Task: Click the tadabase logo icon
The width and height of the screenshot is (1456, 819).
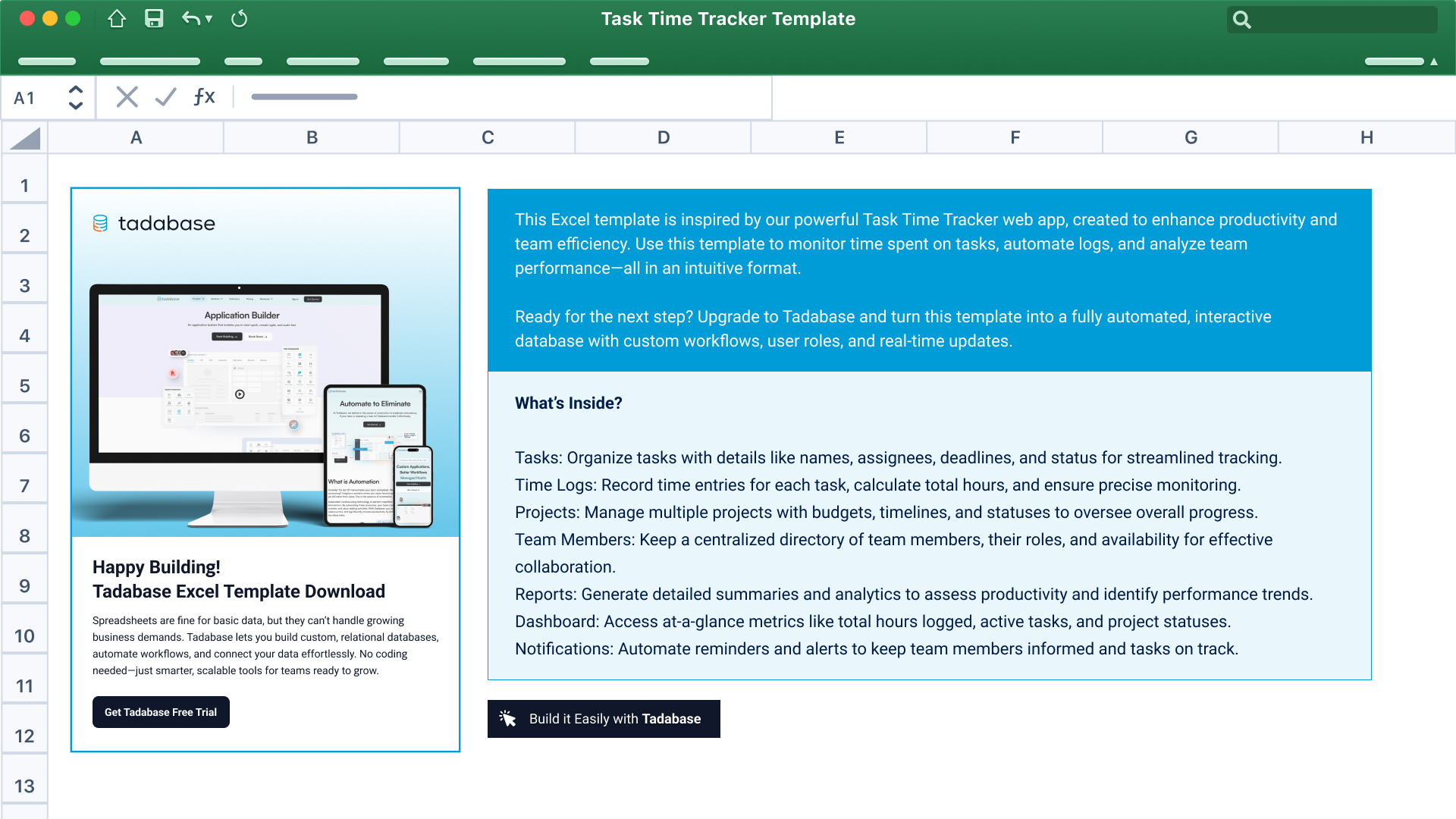Action: coord(100,223)
